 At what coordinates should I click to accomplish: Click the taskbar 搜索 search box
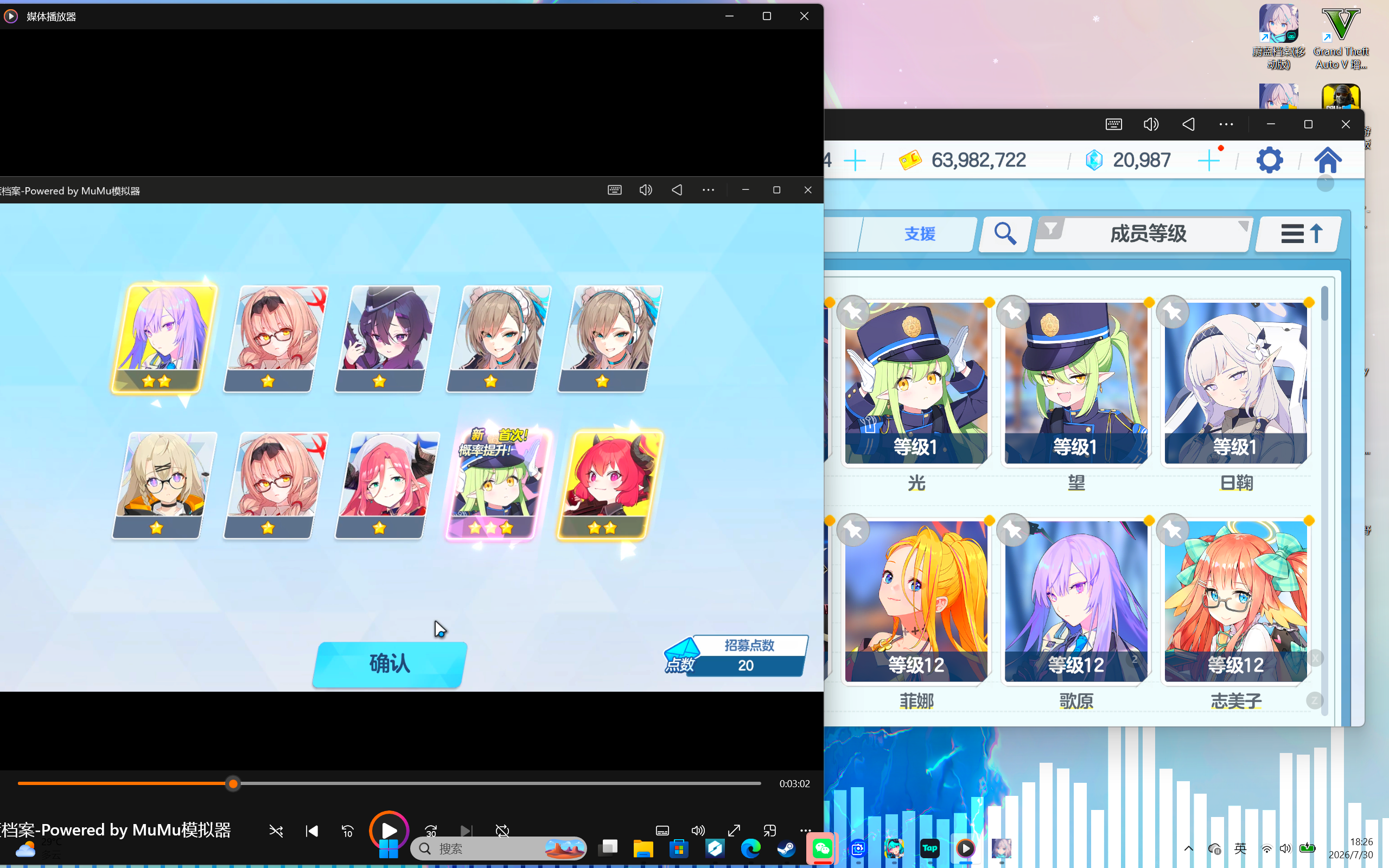[498, 848]
